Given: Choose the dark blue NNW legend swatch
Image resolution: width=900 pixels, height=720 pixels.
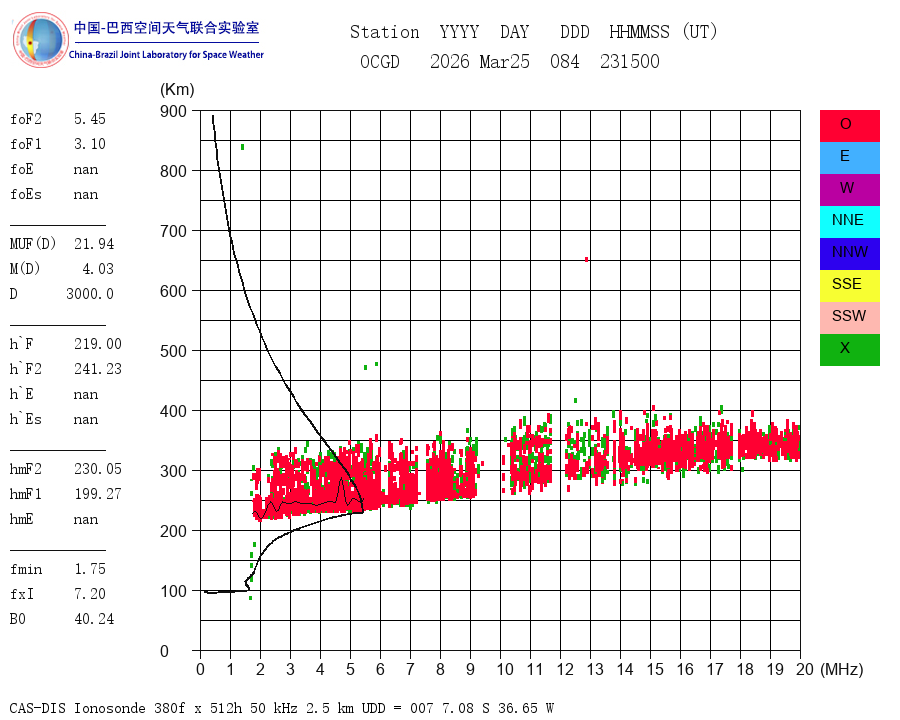Looking at the screenshot, I should coord(849,254).
